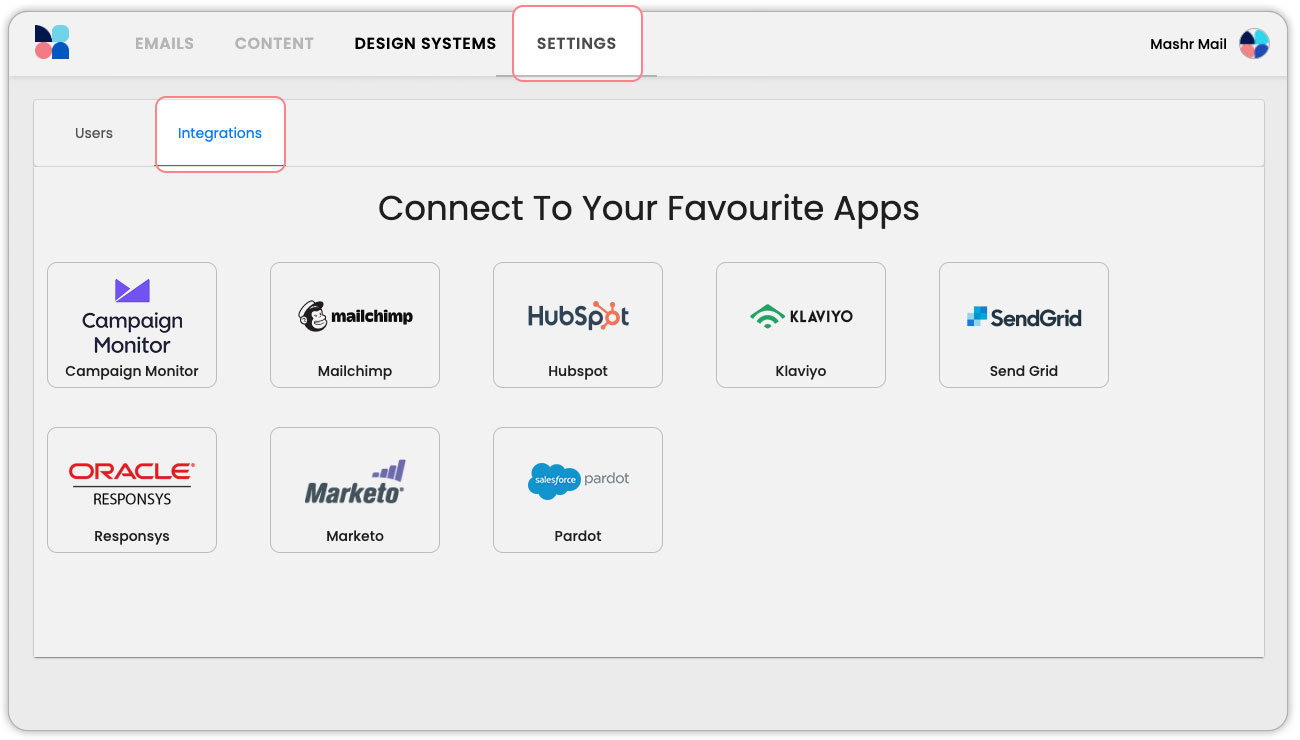1300x740 pixels.
Task: Click the Mashr Mail logo icon
Action: click(52, 43)
